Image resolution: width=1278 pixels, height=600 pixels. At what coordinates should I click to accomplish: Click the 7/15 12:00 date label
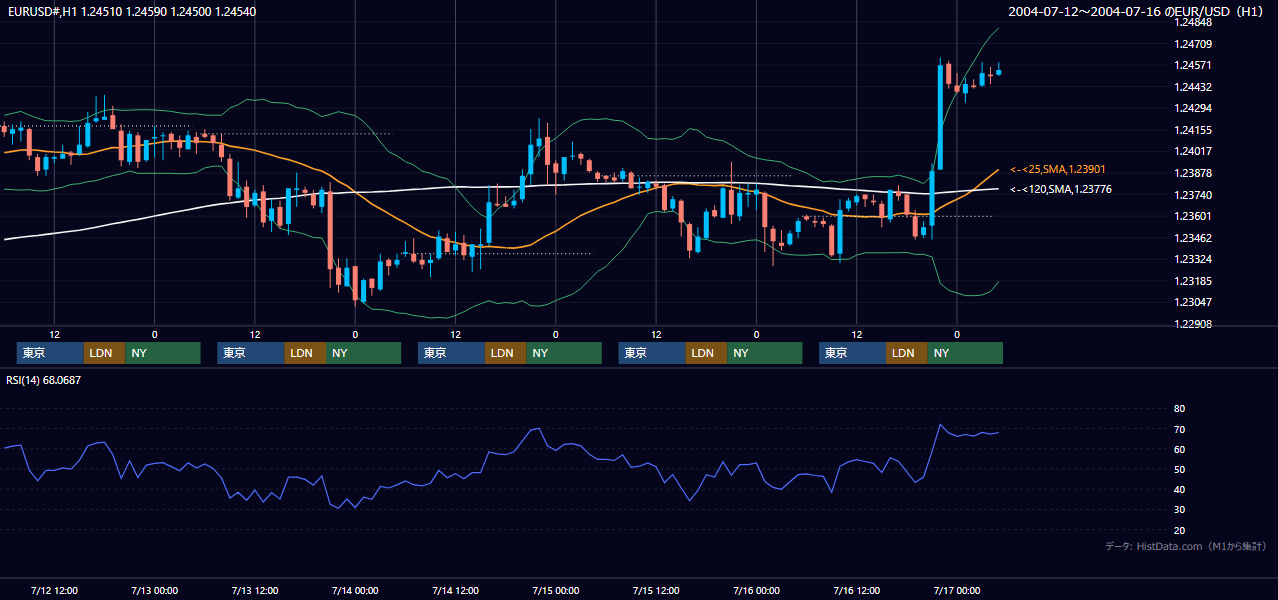point(656,590)
